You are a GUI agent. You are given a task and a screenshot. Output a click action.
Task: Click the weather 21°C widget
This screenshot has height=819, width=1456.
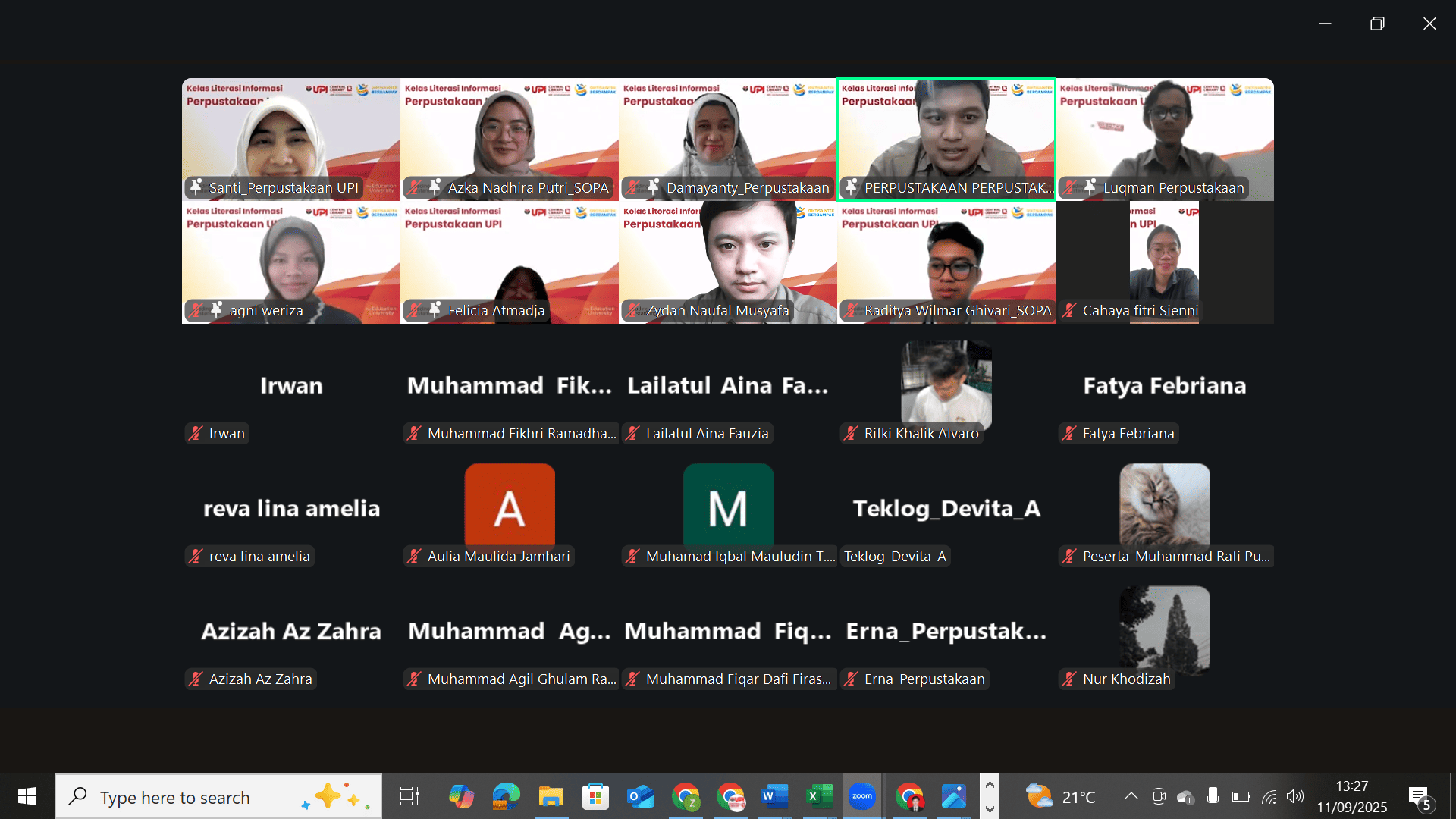[1060, 796]
